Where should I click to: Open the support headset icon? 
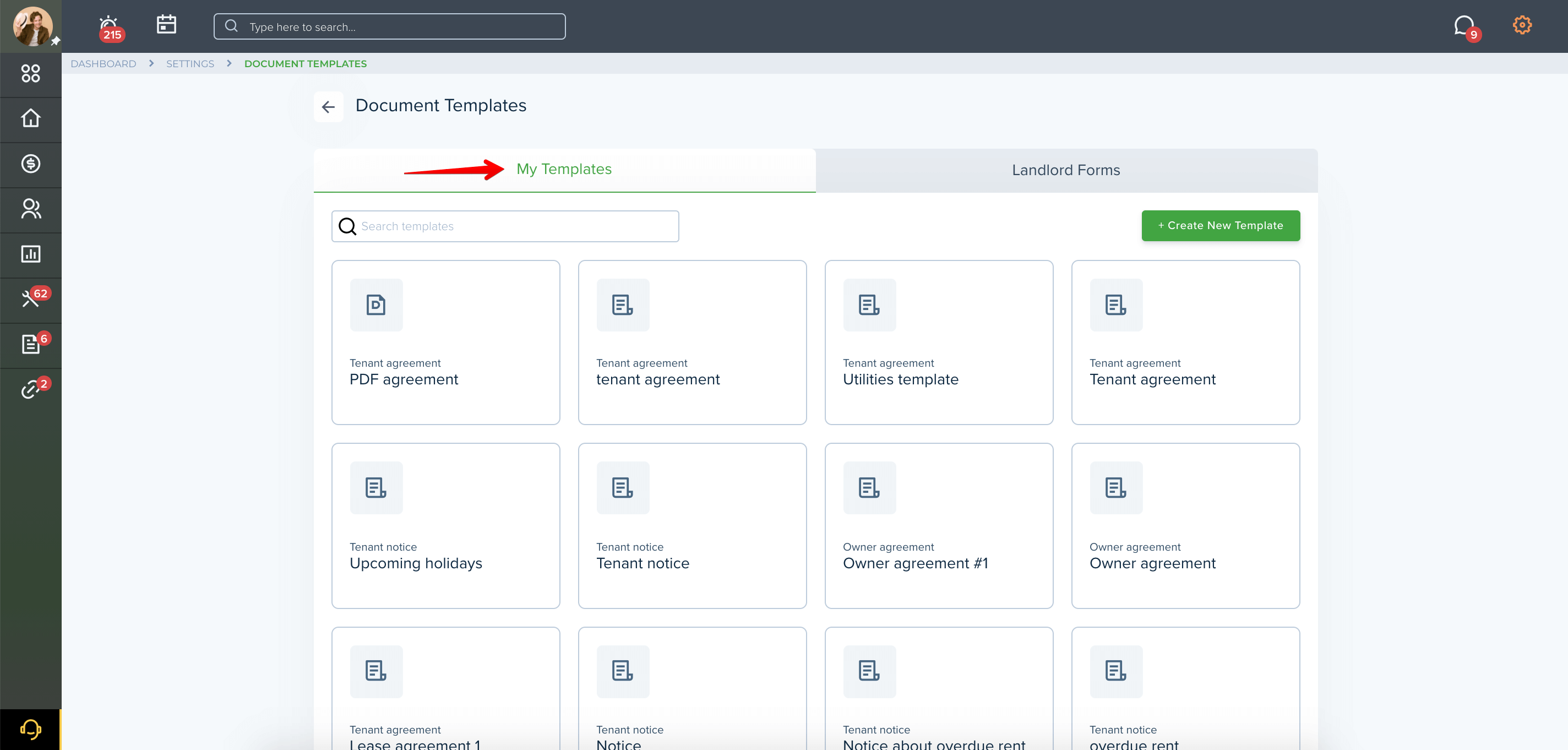point(30,729)
